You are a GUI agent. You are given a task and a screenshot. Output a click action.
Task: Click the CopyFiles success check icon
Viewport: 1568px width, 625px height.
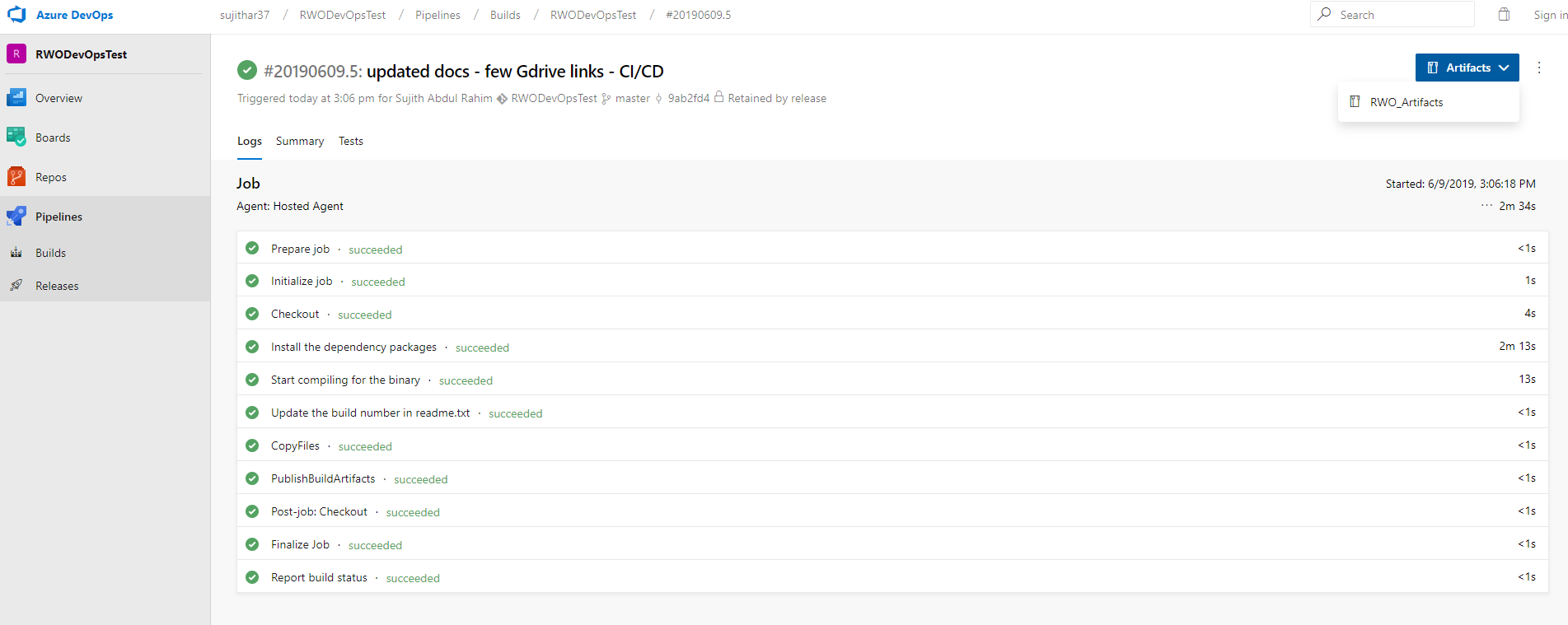pyautogui.click(x=252, y=445)
